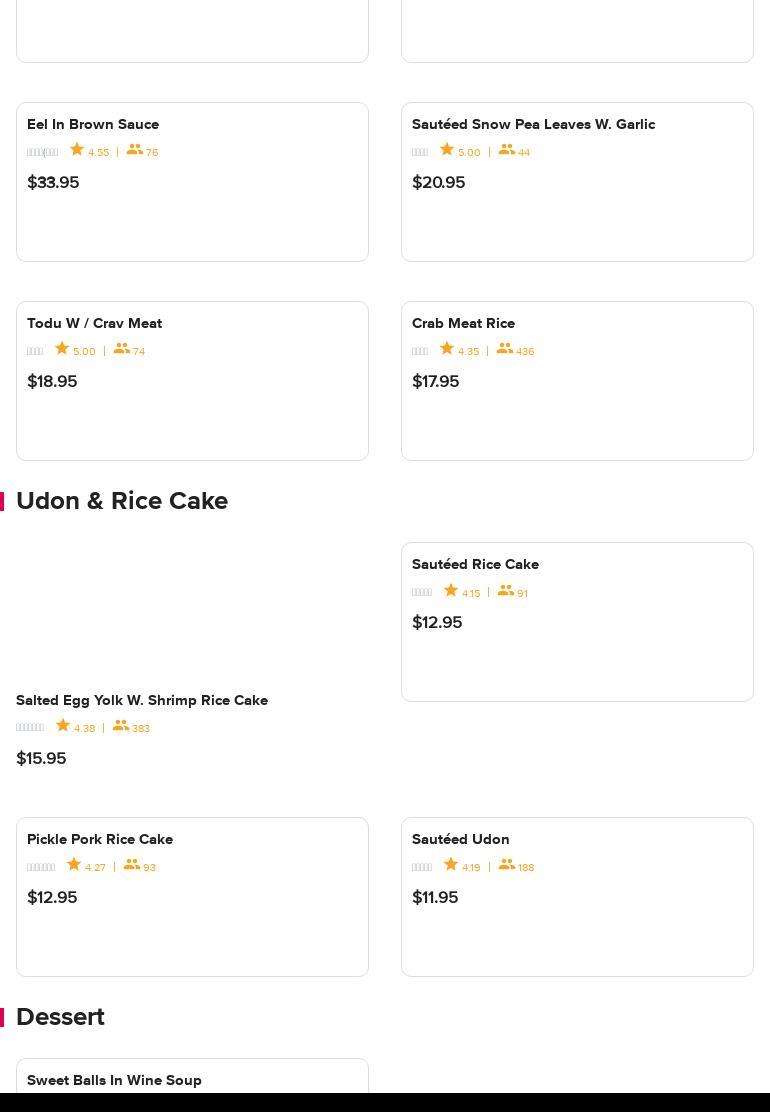This screenshot has height=1112, width=770.
Task: Open Sautéed Snow Pea Leaves W. Garlic
Action: pos(533,124)
